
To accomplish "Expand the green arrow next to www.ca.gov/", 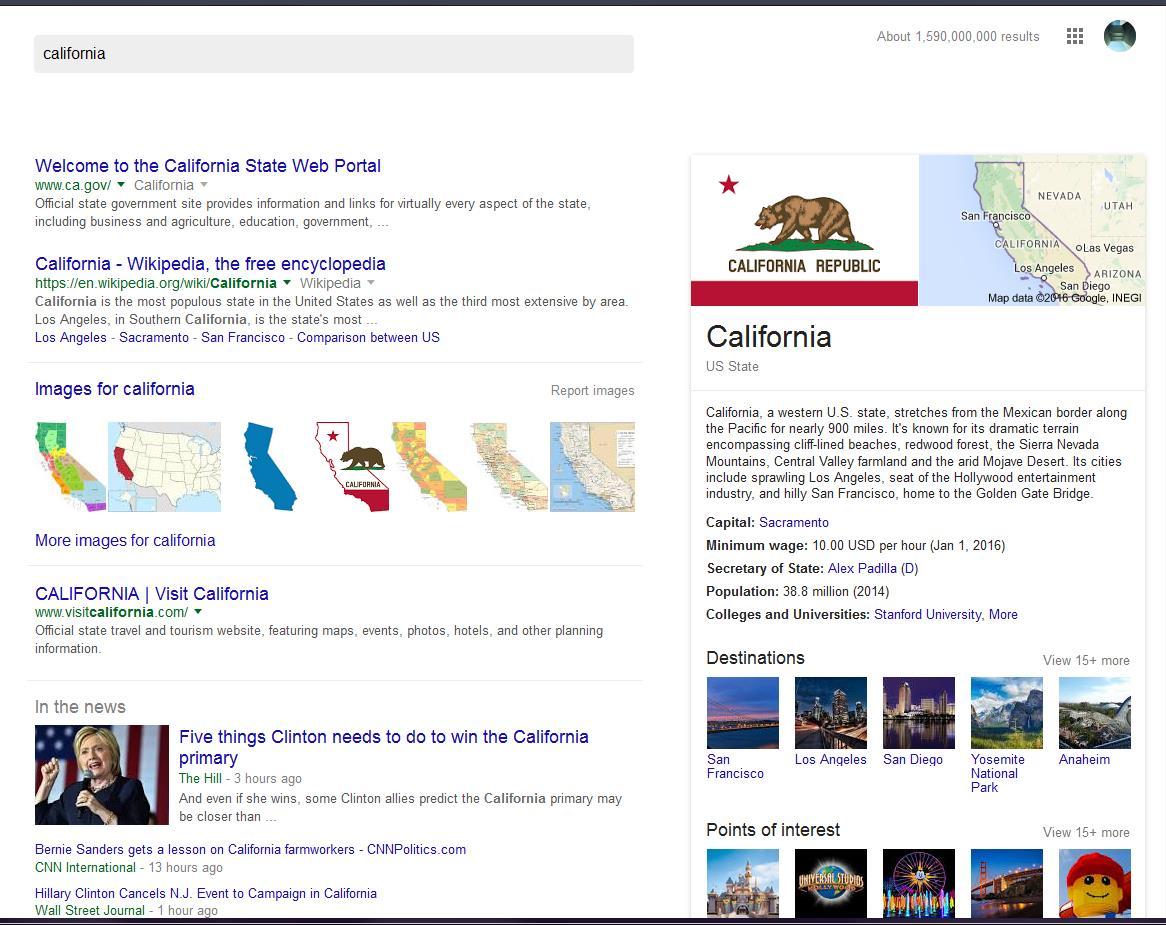I will coord(121,184).
